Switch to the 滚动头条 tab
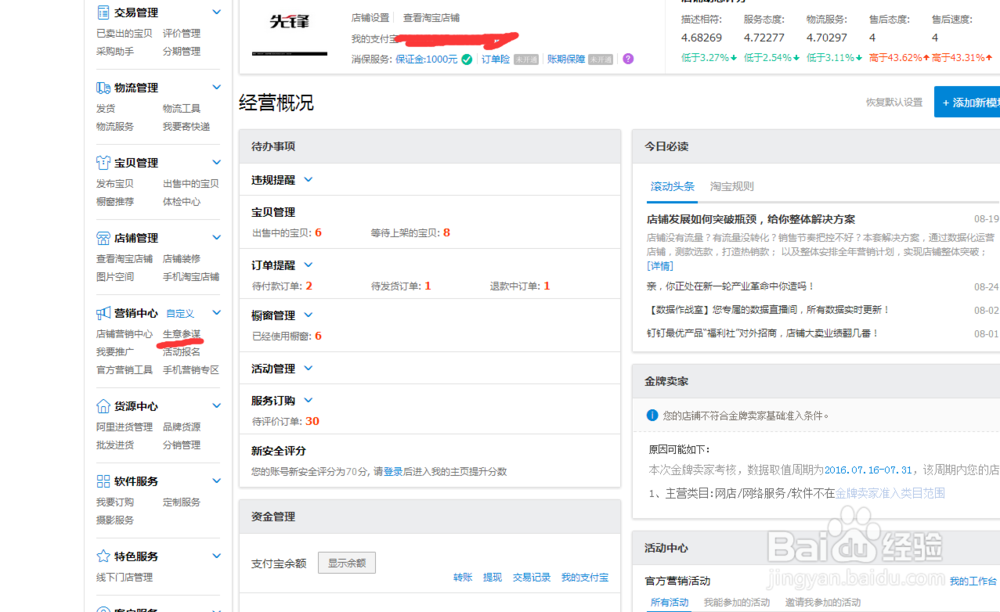 [x=672, y=186]
